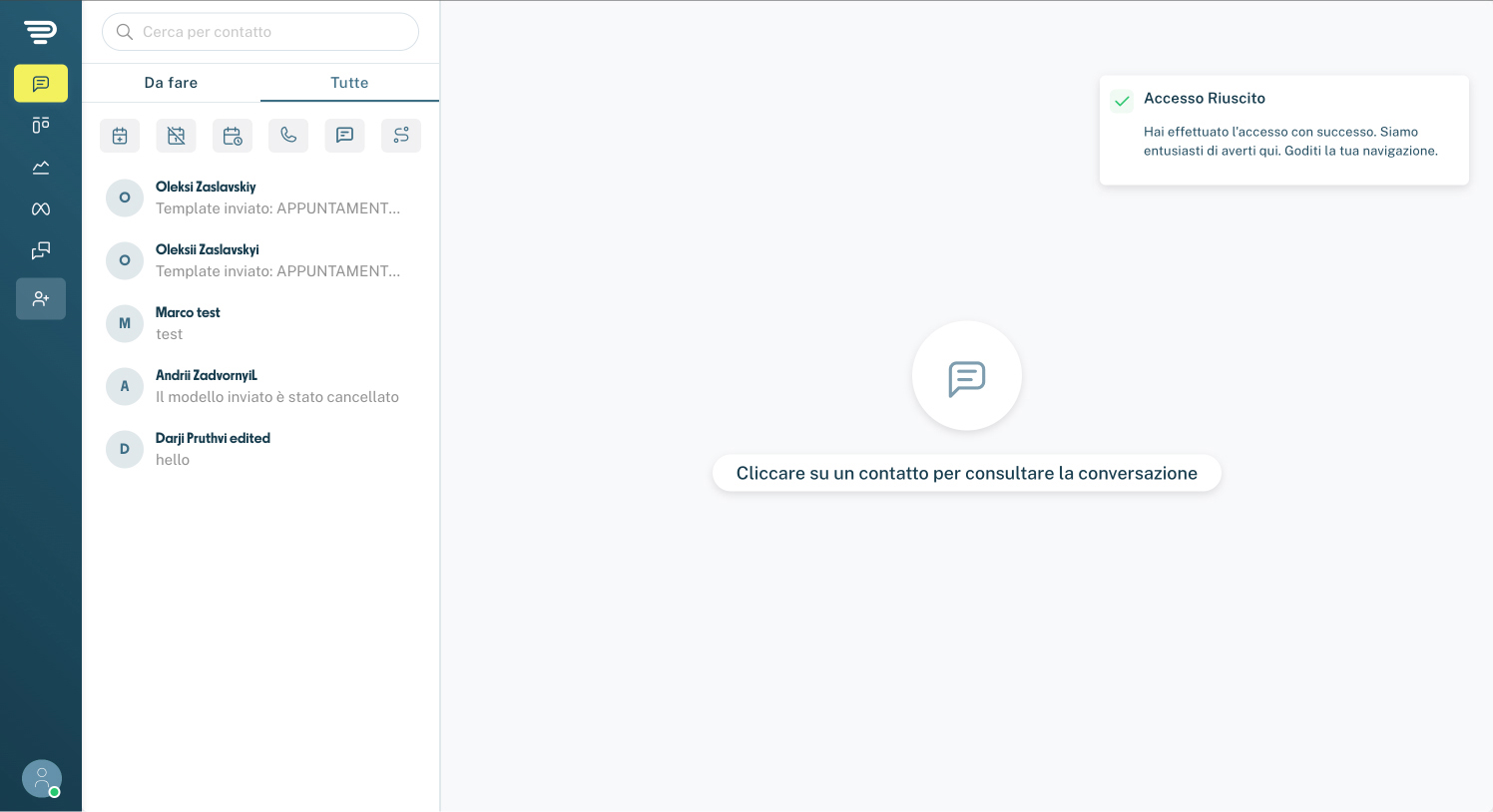Focus the Cerca per contatto field
The width and height of the screenshot is (1493, 812).
point(260,32)
